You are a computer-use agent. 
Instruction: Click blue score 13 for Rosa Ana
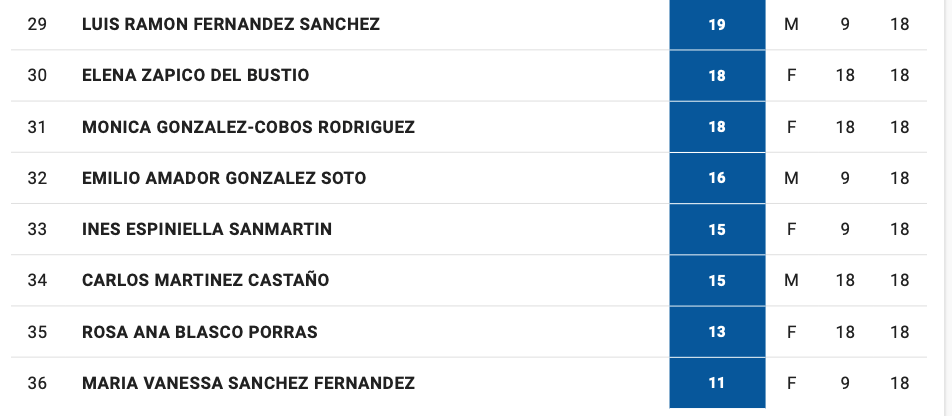(x=717, y=331)
